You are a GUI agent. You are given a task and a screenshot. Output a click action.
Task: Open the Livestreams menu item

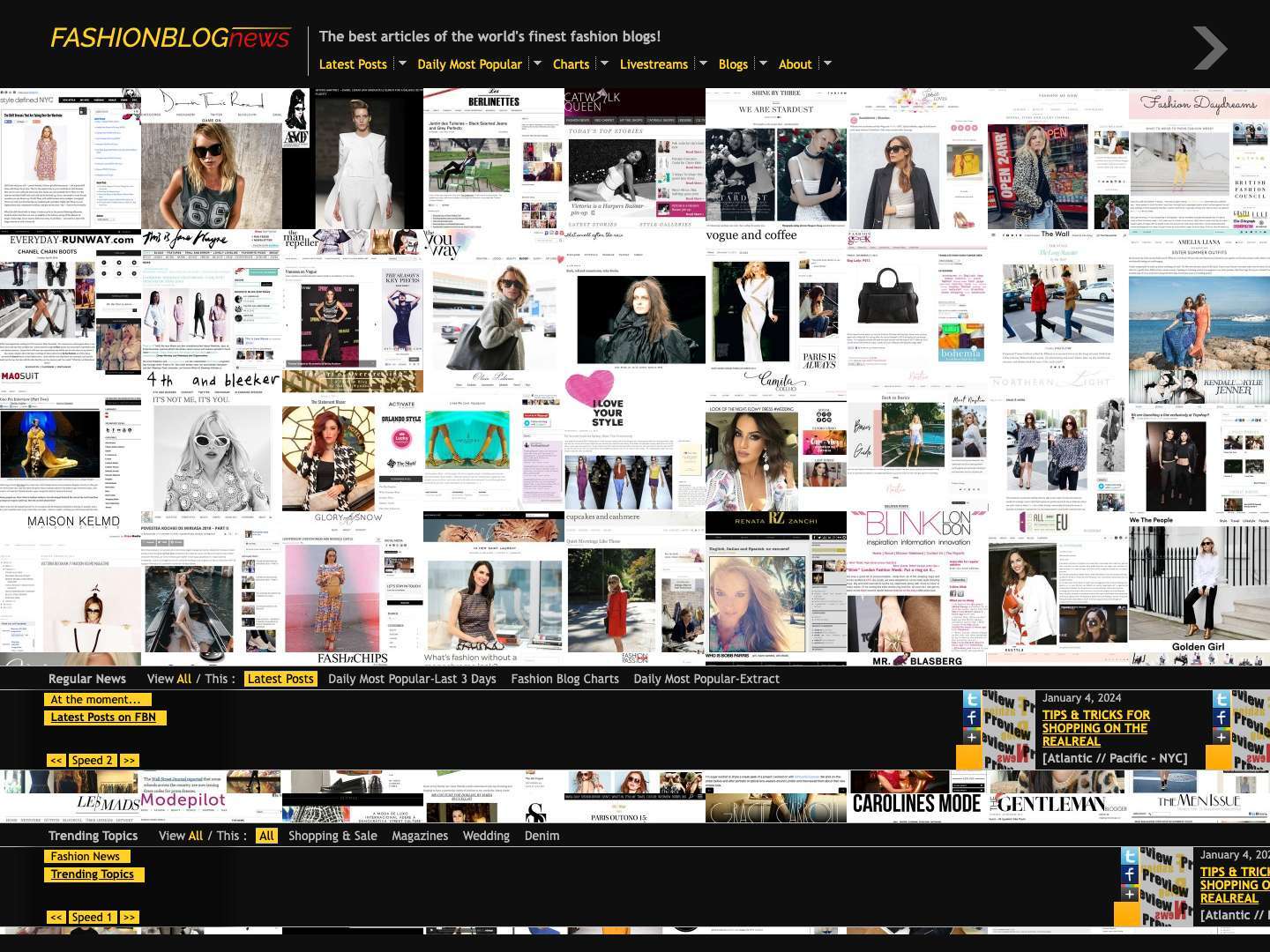pyautogui.click(x=654, y=63)
